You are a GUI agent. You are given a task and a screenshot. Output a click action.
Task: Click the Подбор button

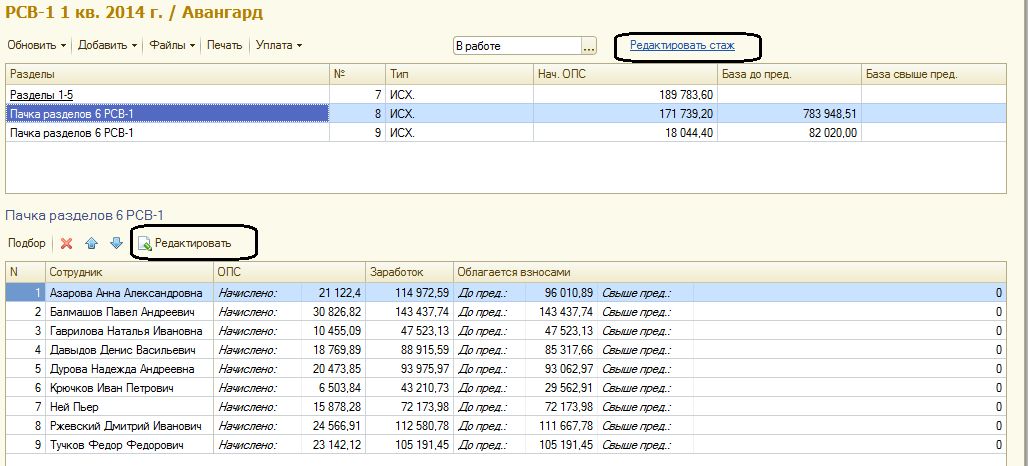pos(26,243)
